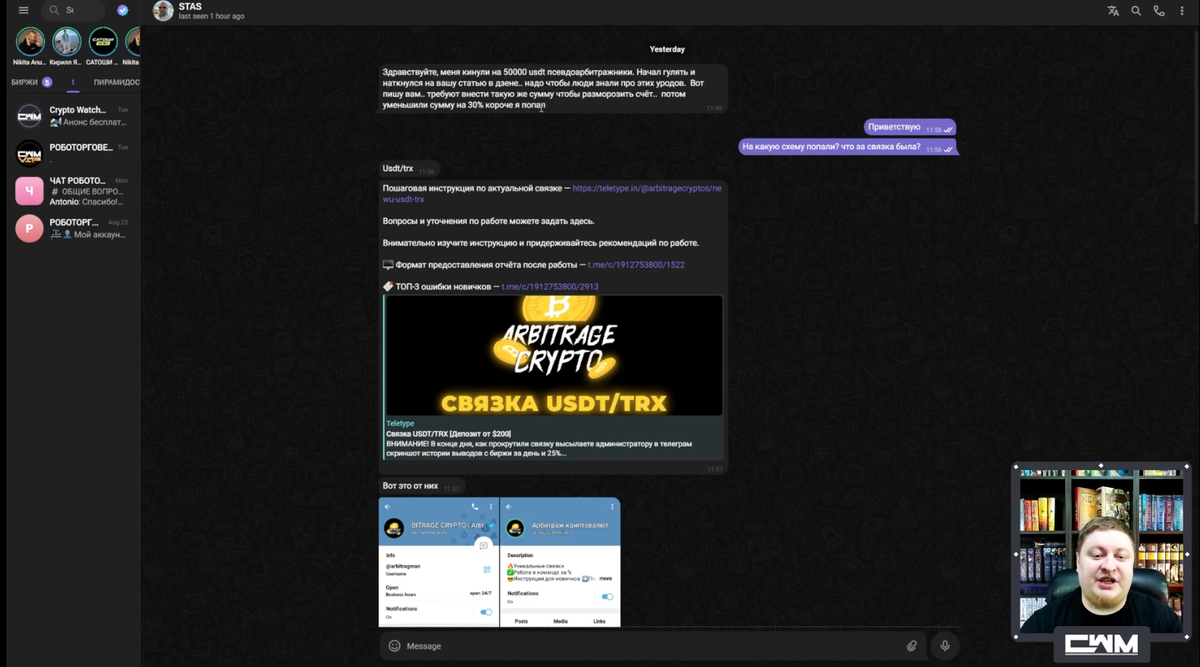
Task: Open link t.me/c/1912753800/2913
Action: 549,287
